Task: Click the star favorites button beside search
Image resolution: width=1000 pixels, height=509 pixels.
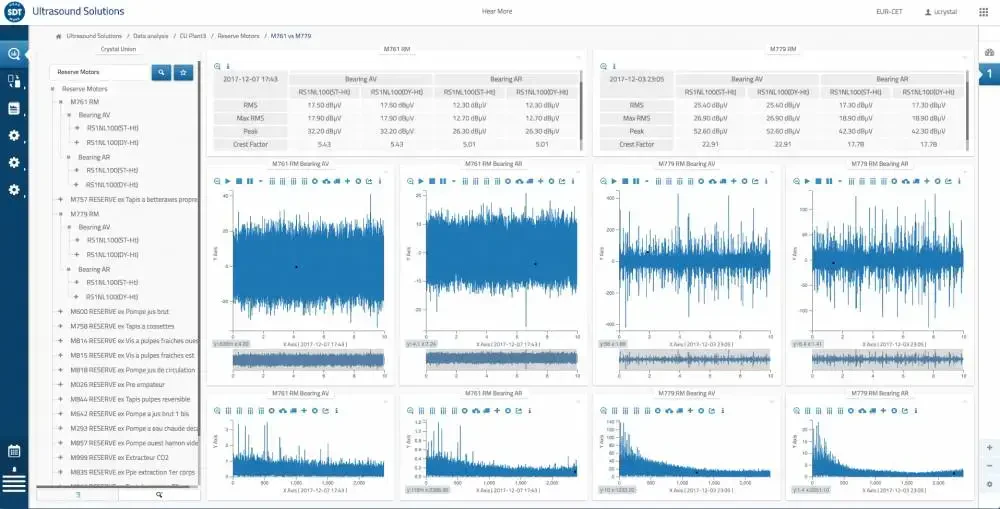Action: click(x=183, y=72)
